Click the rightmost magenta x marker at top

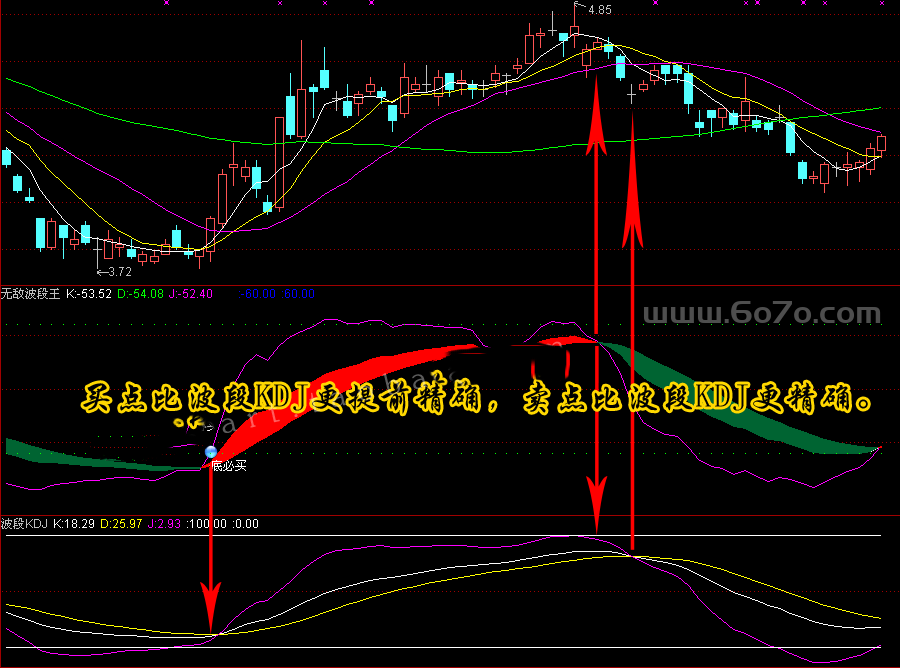click(882, 4)
